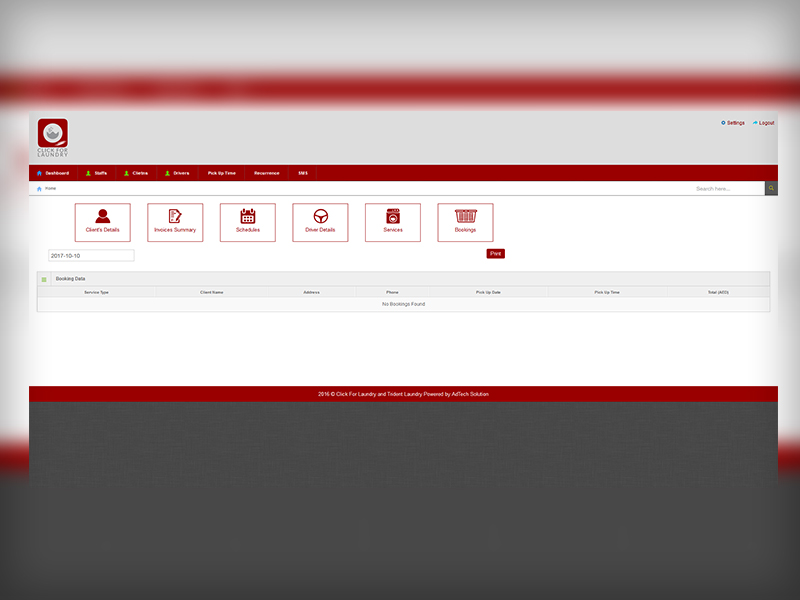Go to Dashboard in the navigation bar
This screenshot has height=600, width=800.
(54, 173)
